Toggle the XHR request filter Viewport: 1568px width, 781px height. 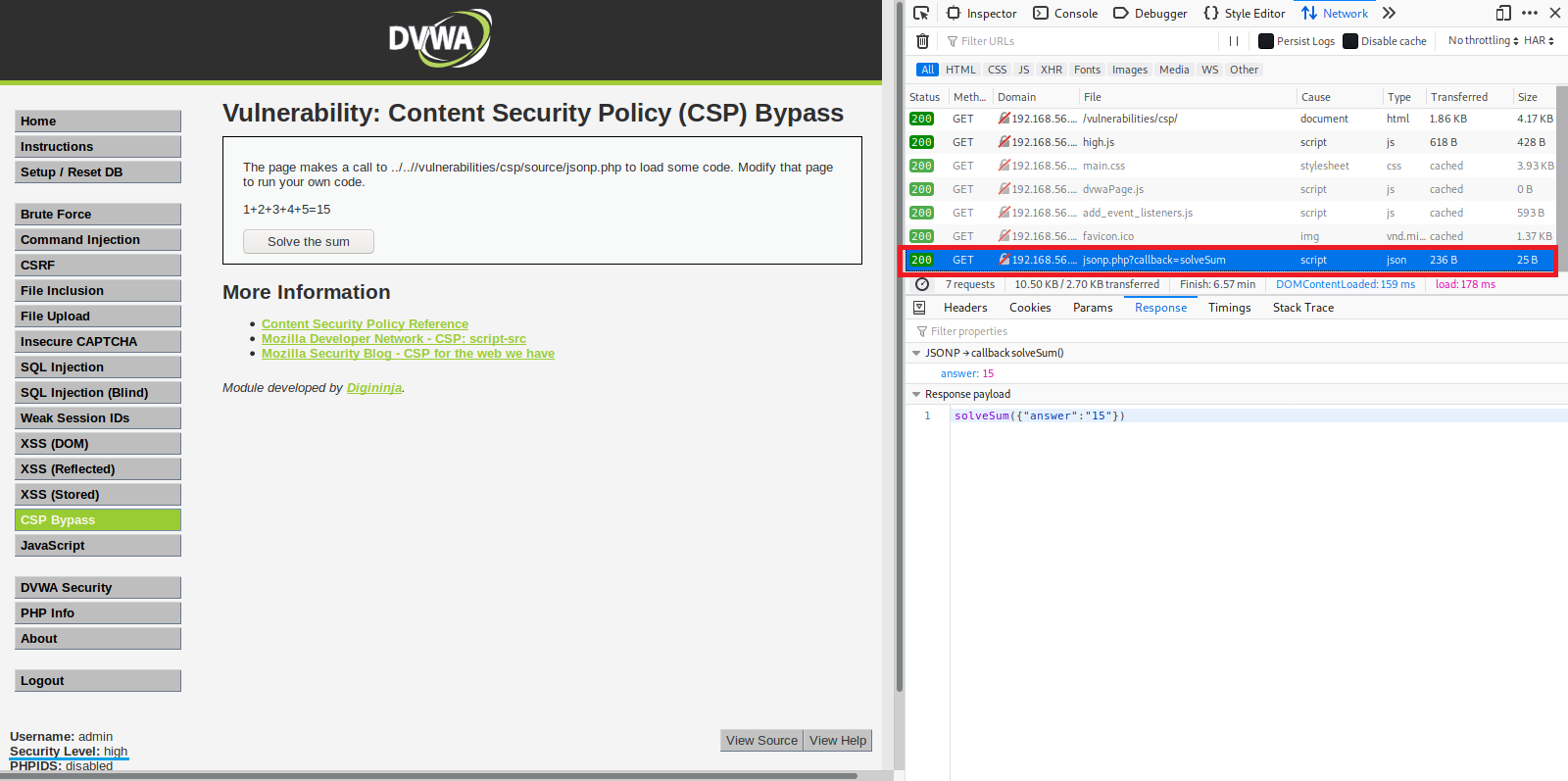point(1052,70)
